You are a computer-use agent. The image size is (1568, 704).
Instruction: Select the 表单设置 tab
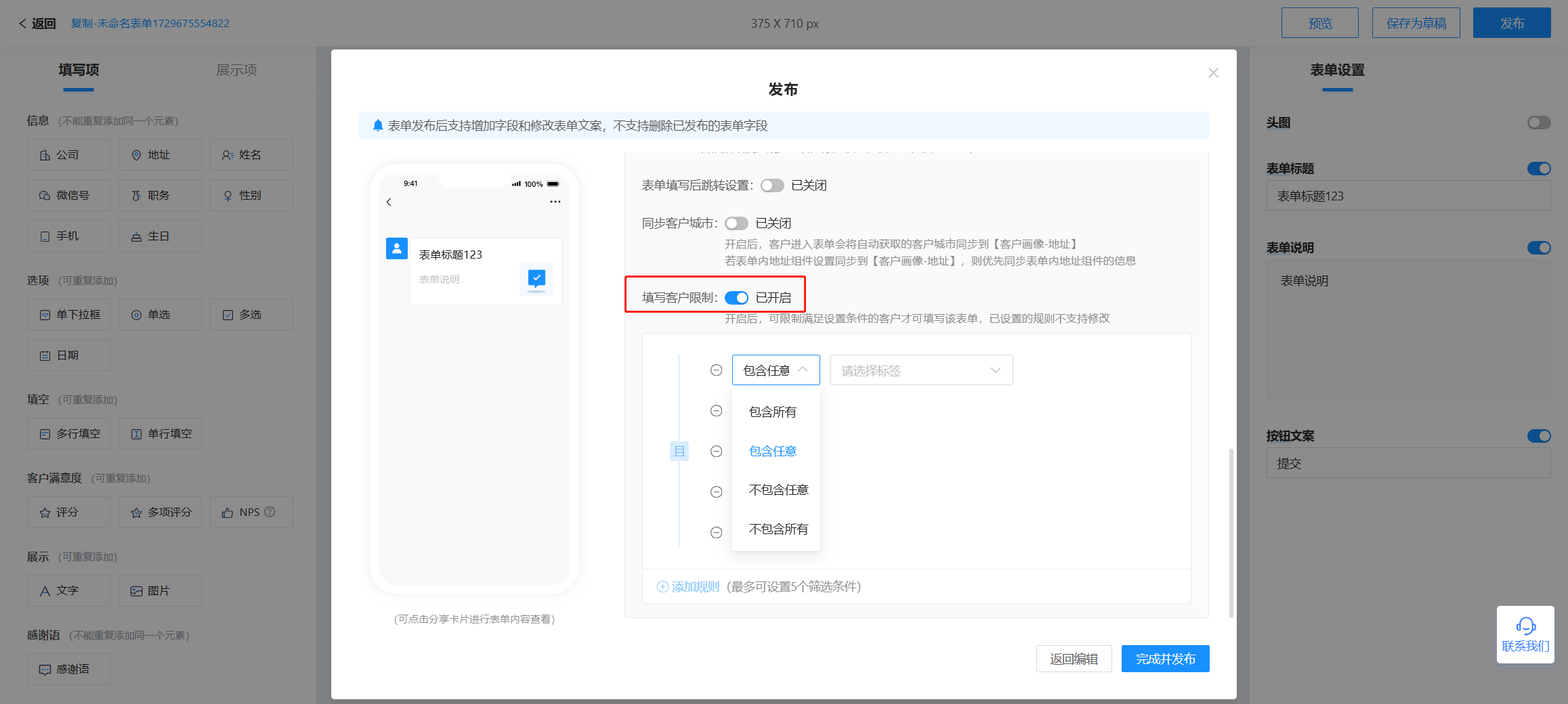[x=1337, y=70]
